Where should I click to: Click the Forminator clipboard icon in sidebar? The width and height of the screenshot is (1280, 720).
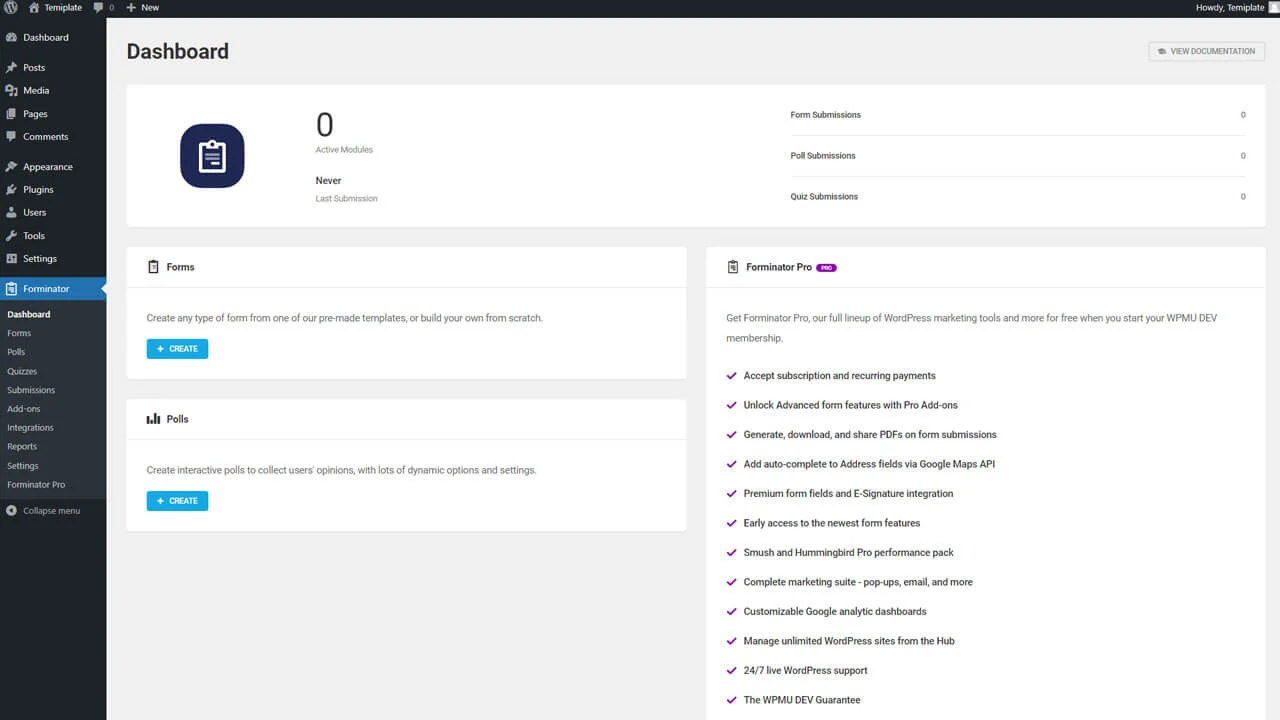pos(11,289)
